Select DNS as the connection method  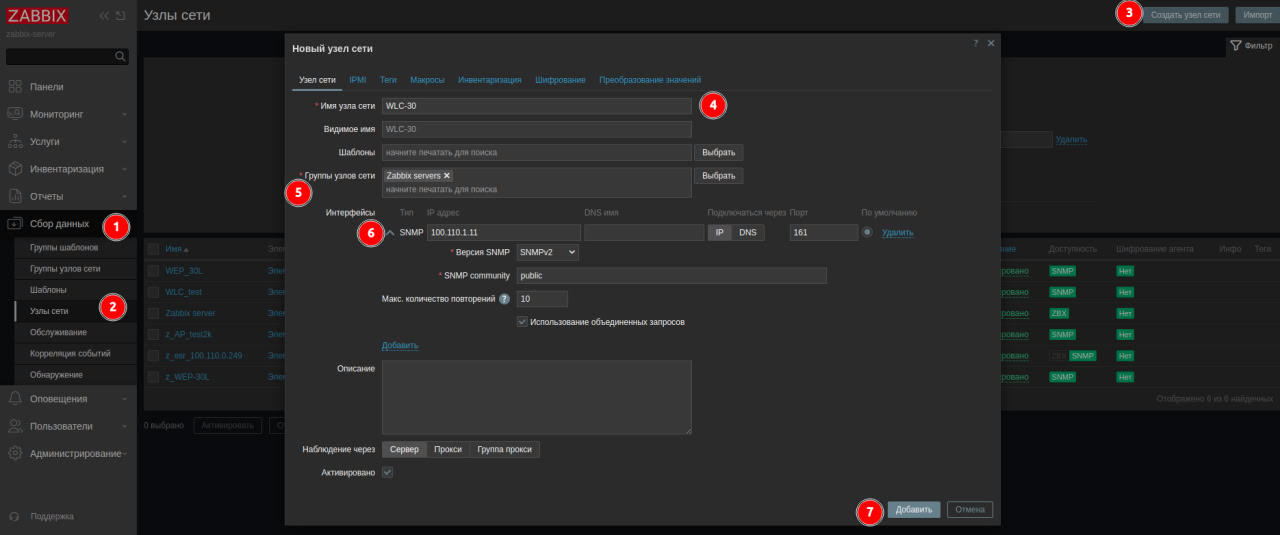[x=748, y=232]
